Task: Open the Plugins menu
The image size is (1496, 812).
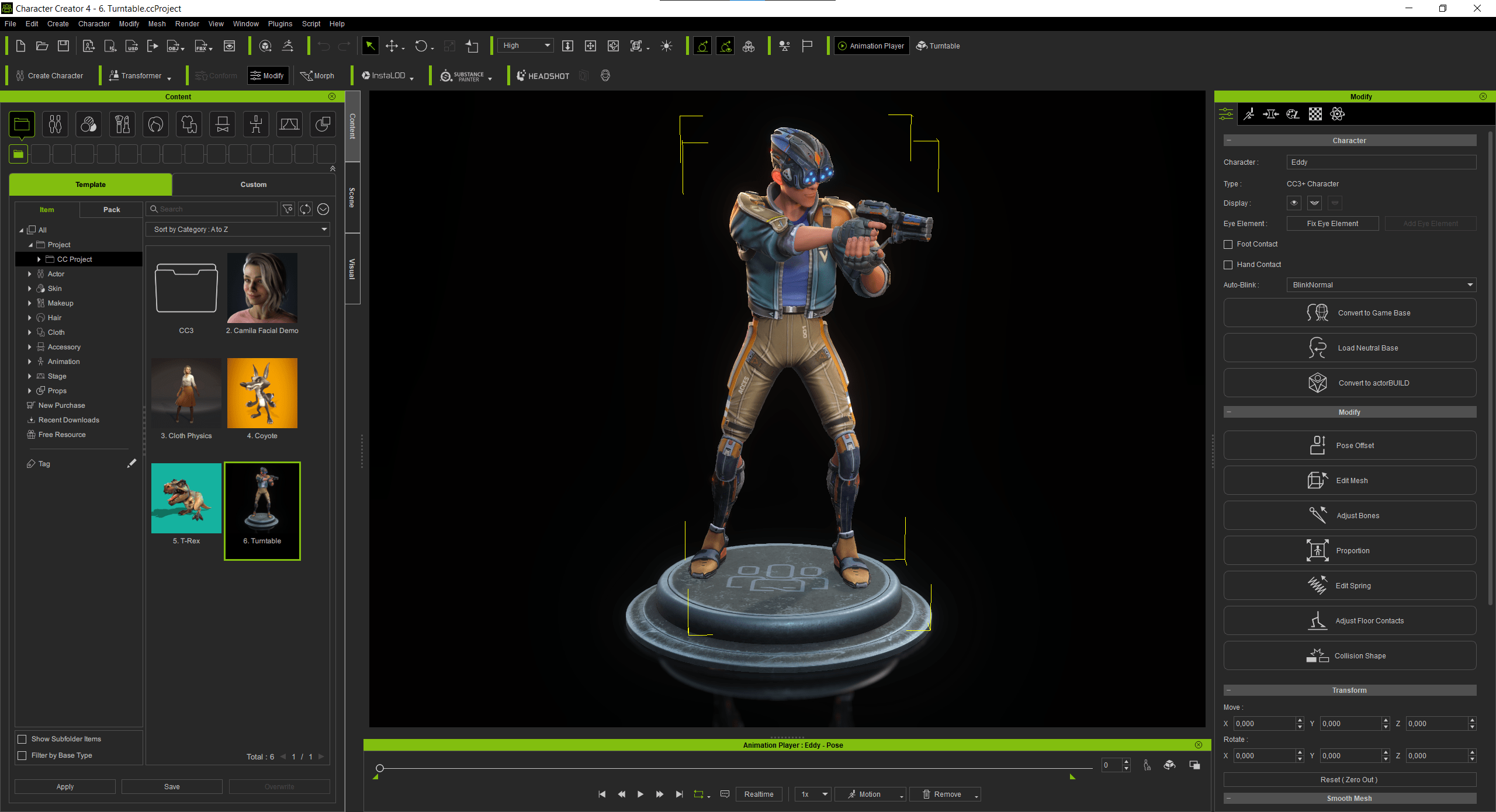Action: pos(280,24)
